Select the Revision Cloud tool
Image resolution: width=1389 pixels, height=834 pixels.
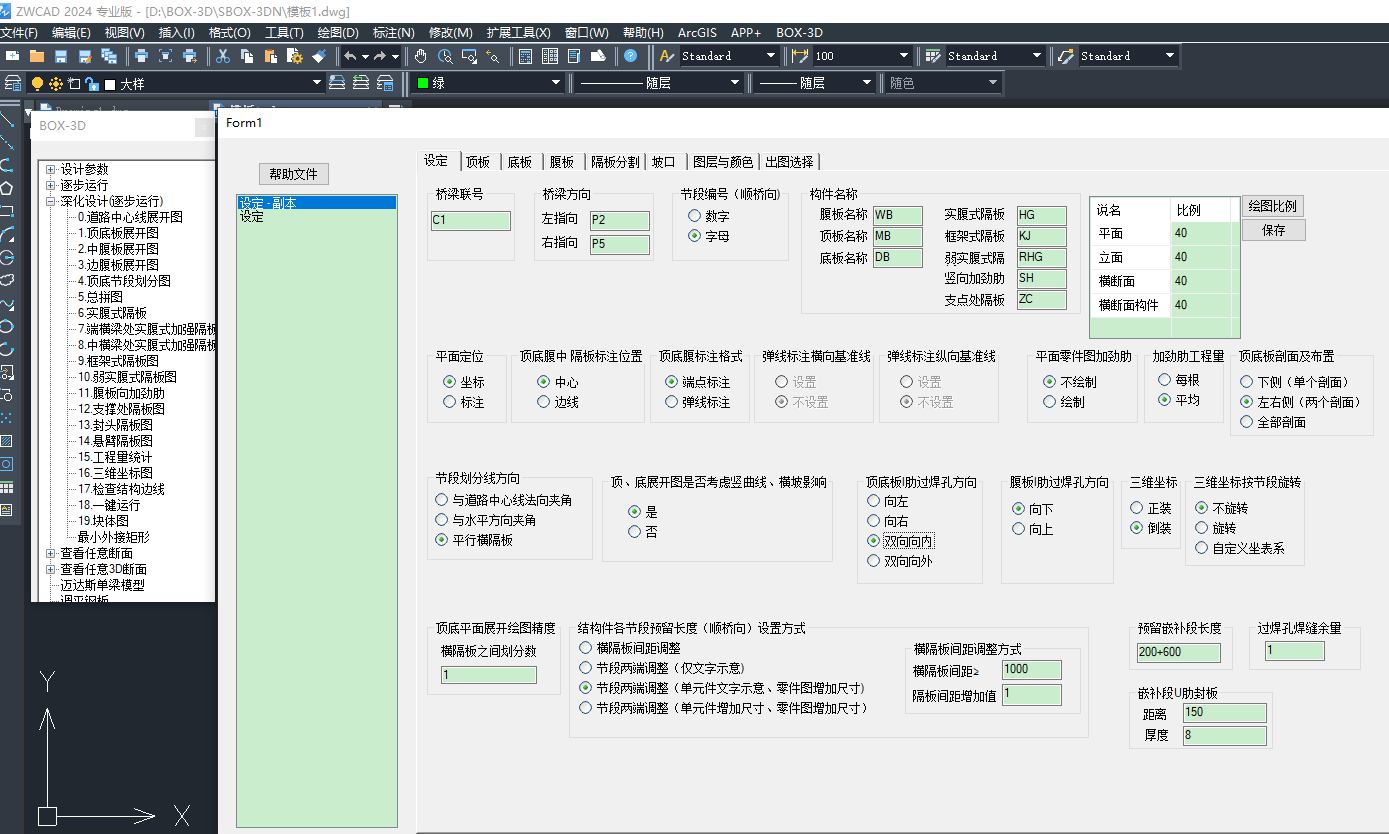[x=7, y=279]
